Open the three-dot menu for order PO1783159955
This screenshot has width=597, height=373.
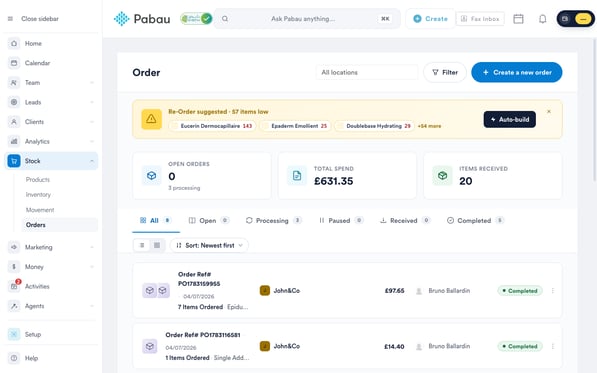click(552, 290)
